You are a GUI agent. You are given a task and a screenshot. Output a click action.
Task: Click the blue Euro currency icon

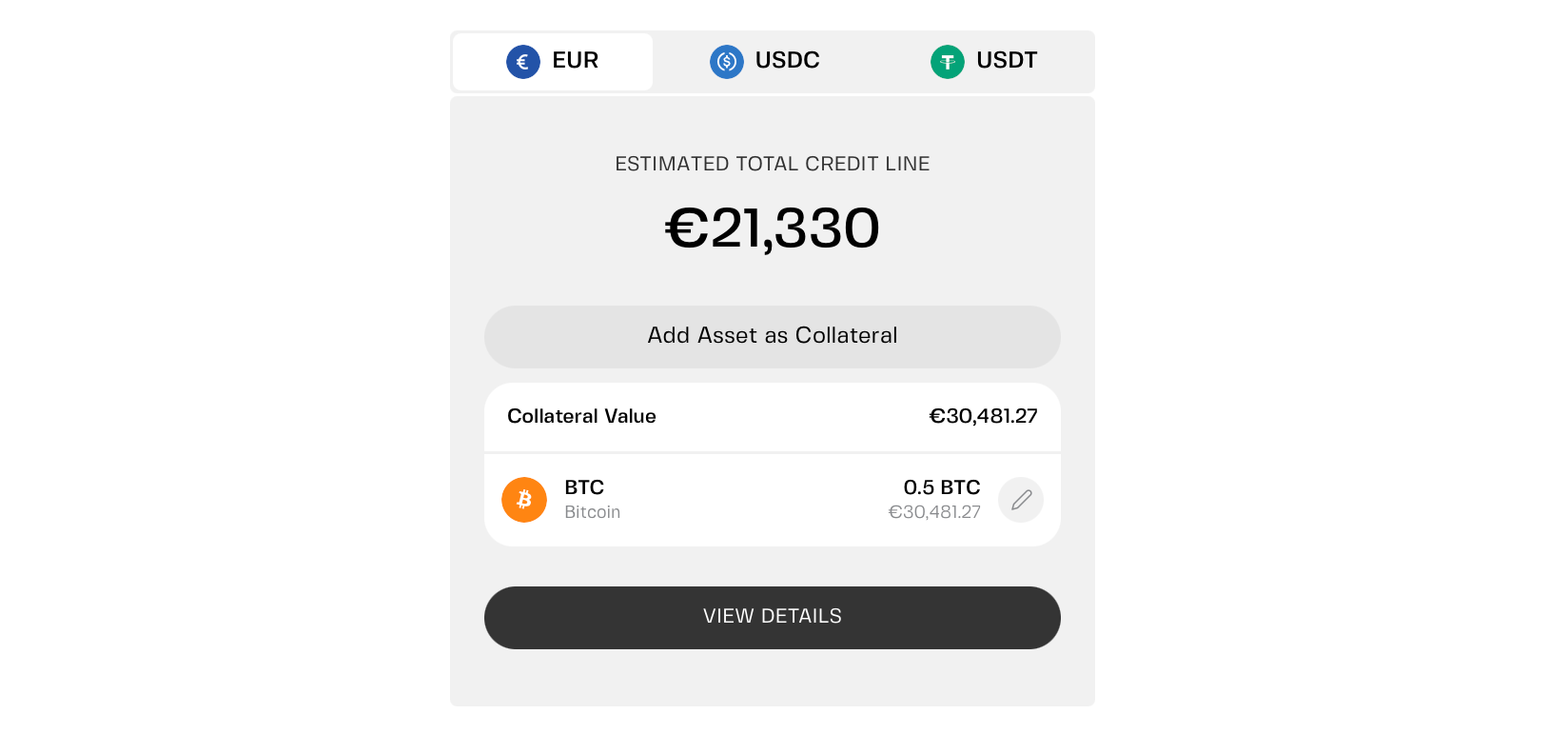pos(522,62)
